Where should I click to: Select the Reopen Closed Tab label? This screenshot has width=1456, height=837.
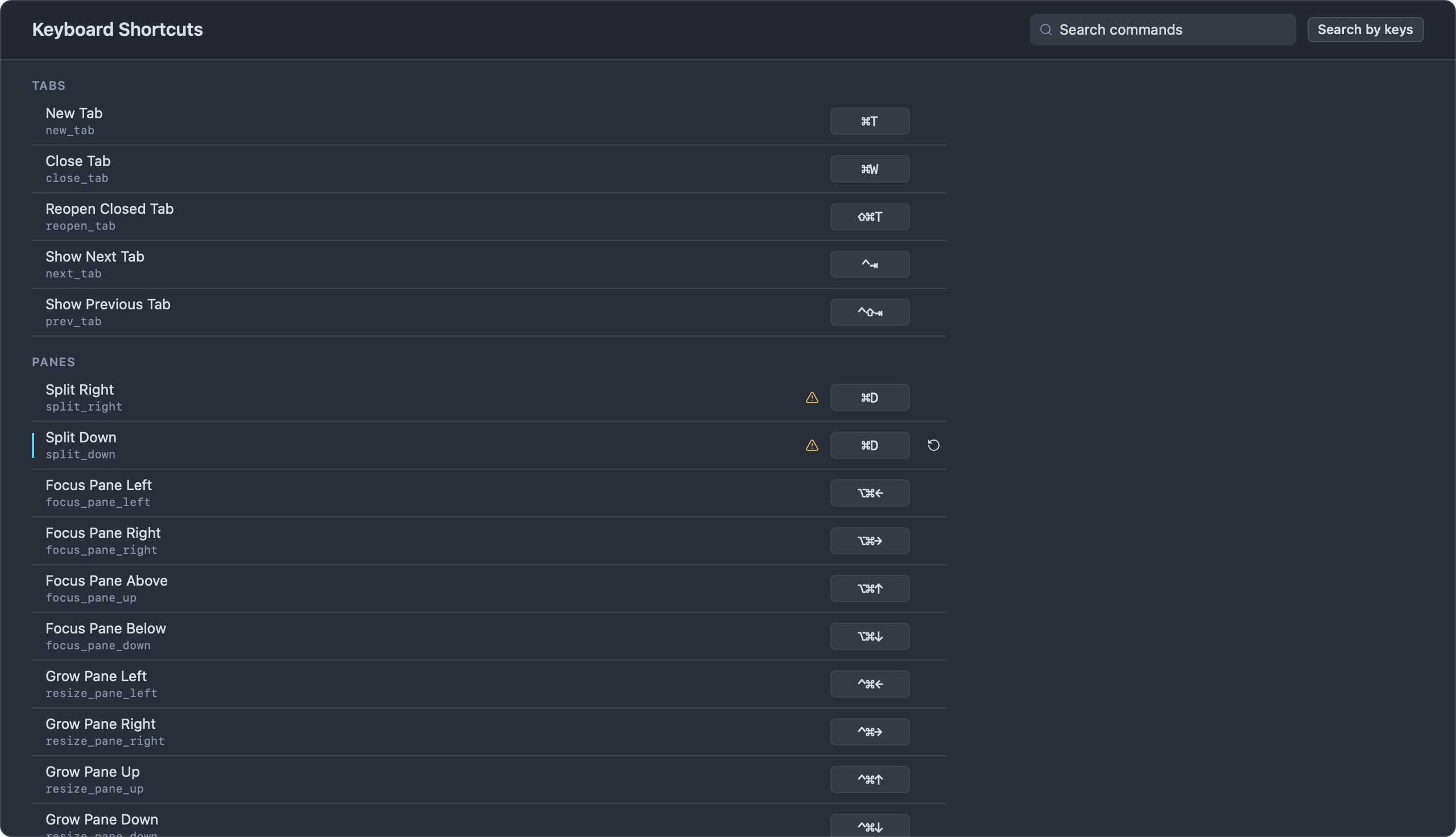109,209
